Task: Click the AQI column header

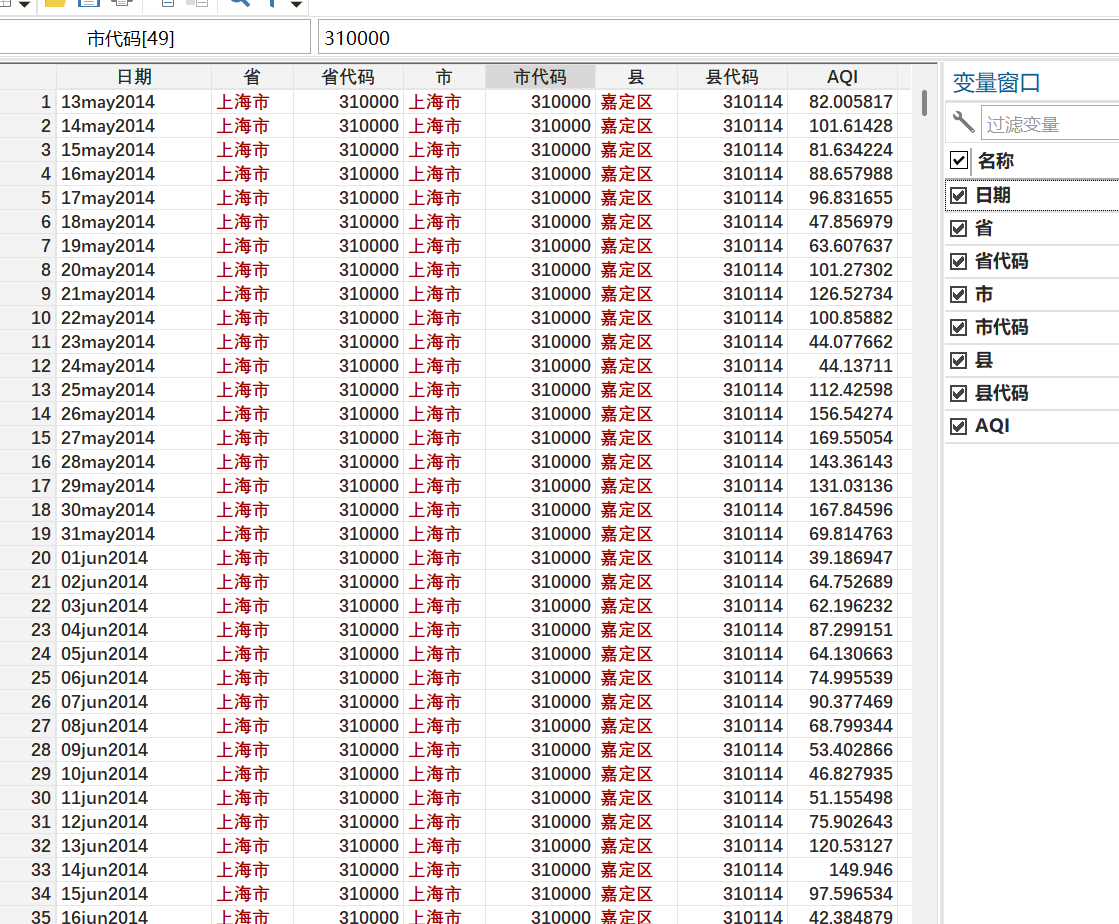Action: coord(842,77)
